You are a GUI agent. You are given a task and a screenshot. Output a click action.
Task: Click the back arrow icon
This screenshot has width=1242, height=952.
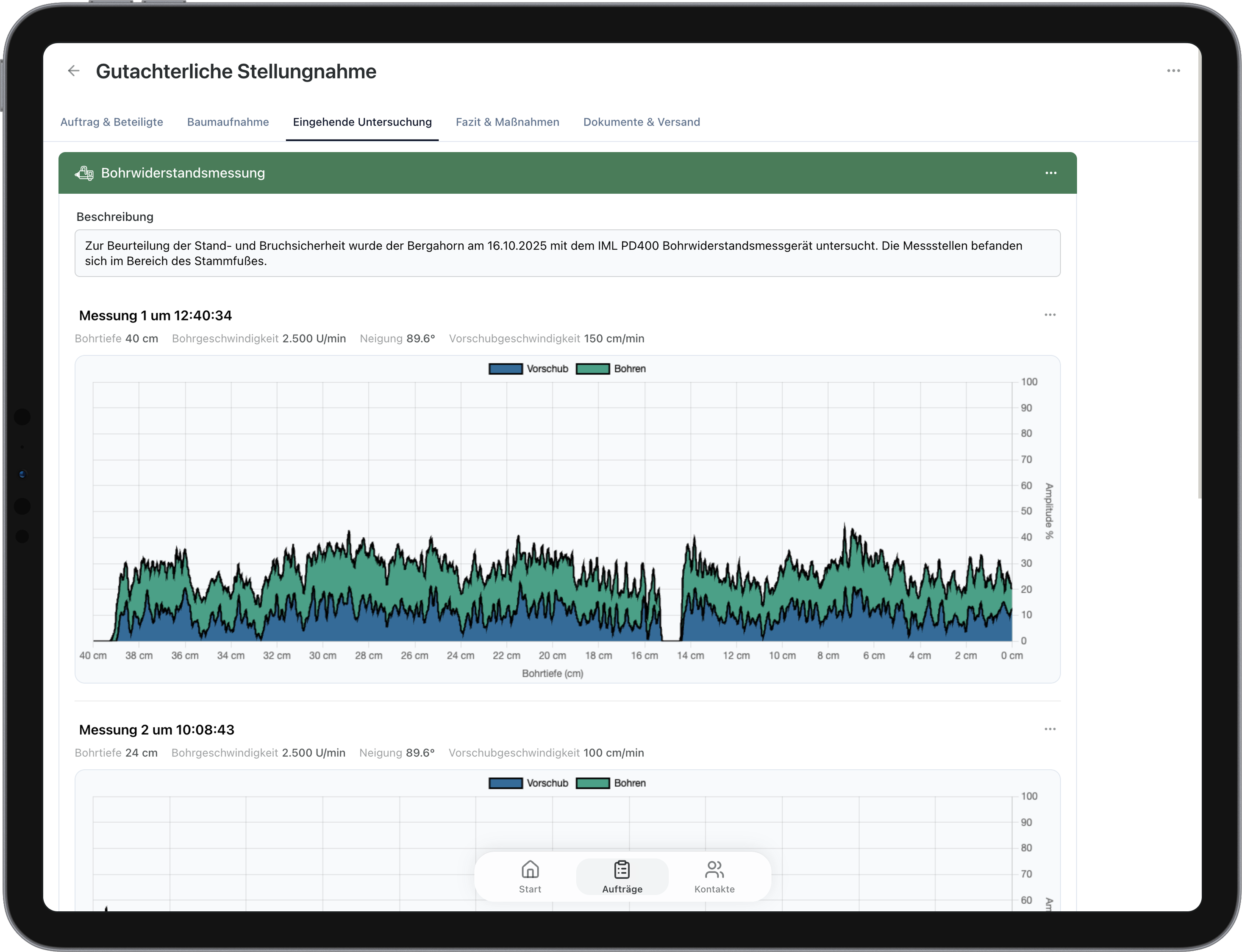coord(74,71)
